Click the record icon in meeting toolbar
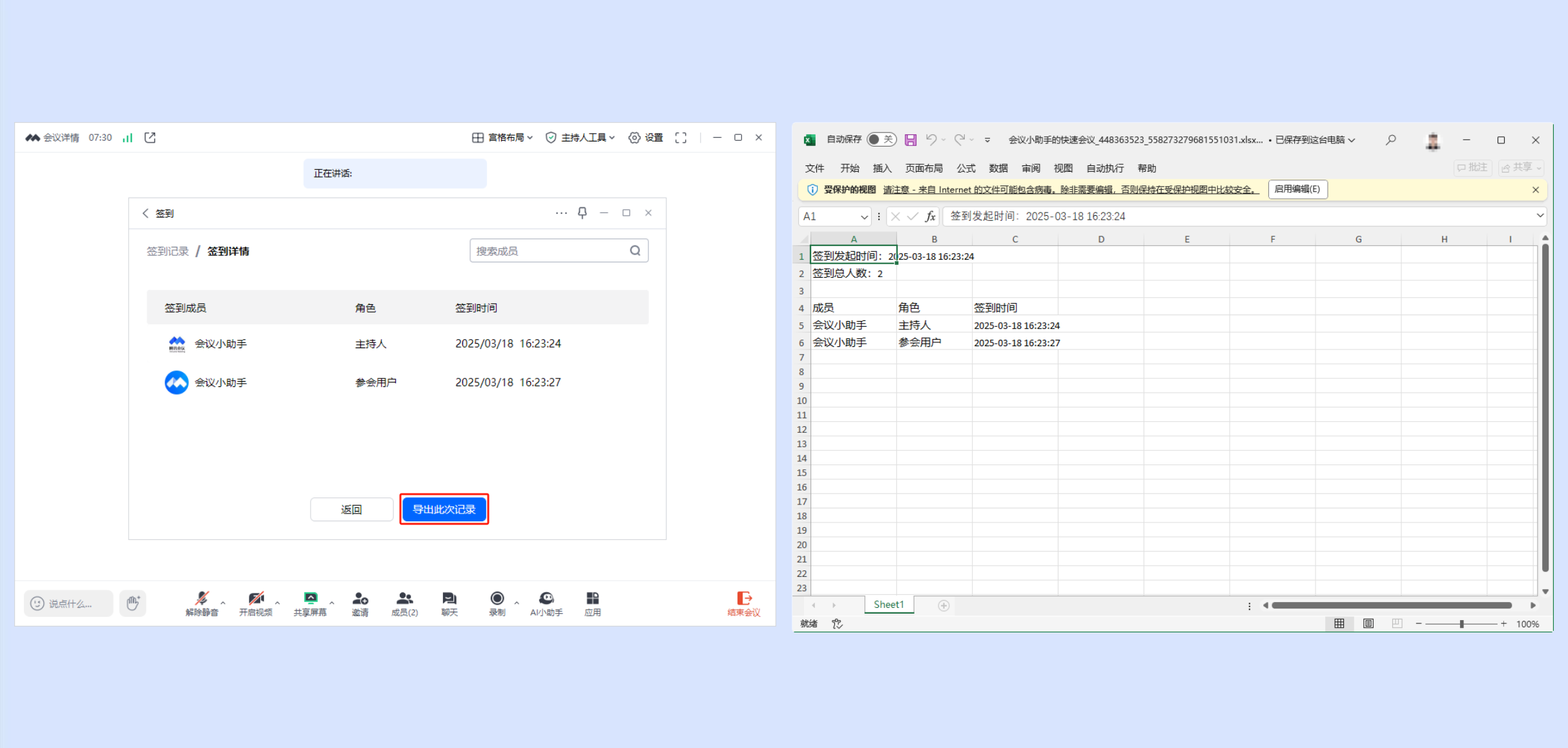The height and width of the screenshot is (748, 1568). (497, 598)
